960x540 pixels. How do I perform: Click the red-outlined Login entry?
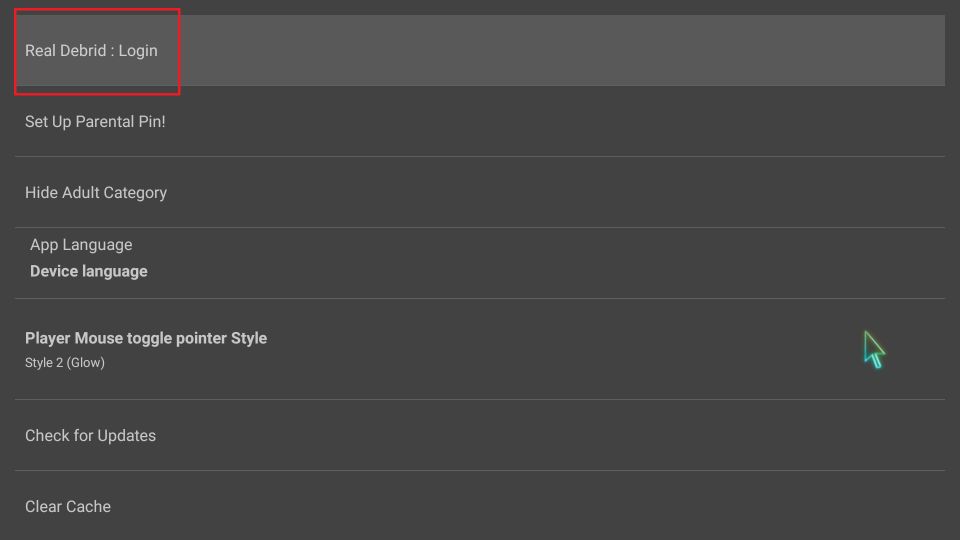click(x=97, y=51)
